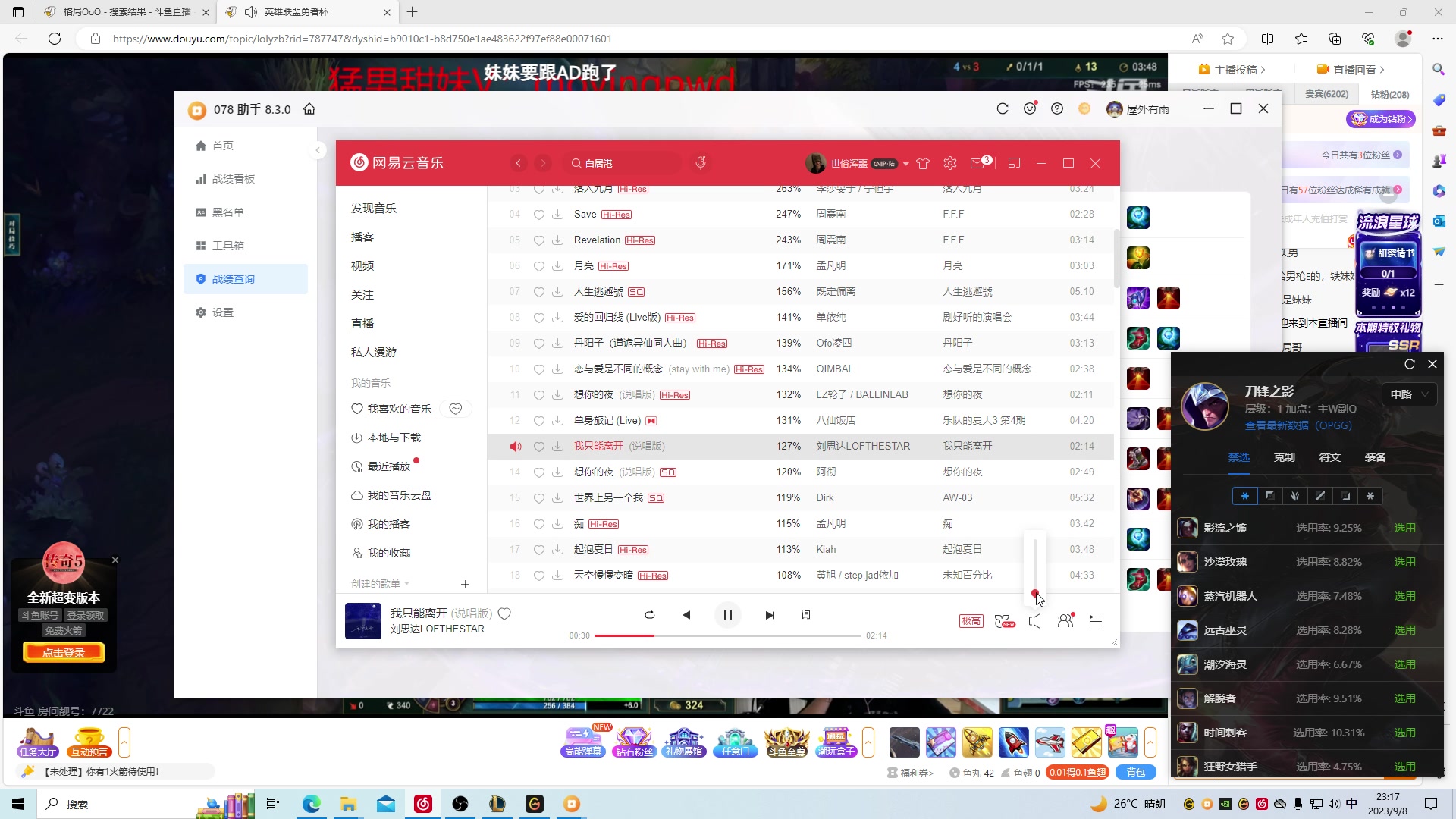Toggle the repeat play mode icon
Image resolution: width=1456 pixels, height=819 pixels.
coord(649,615)
